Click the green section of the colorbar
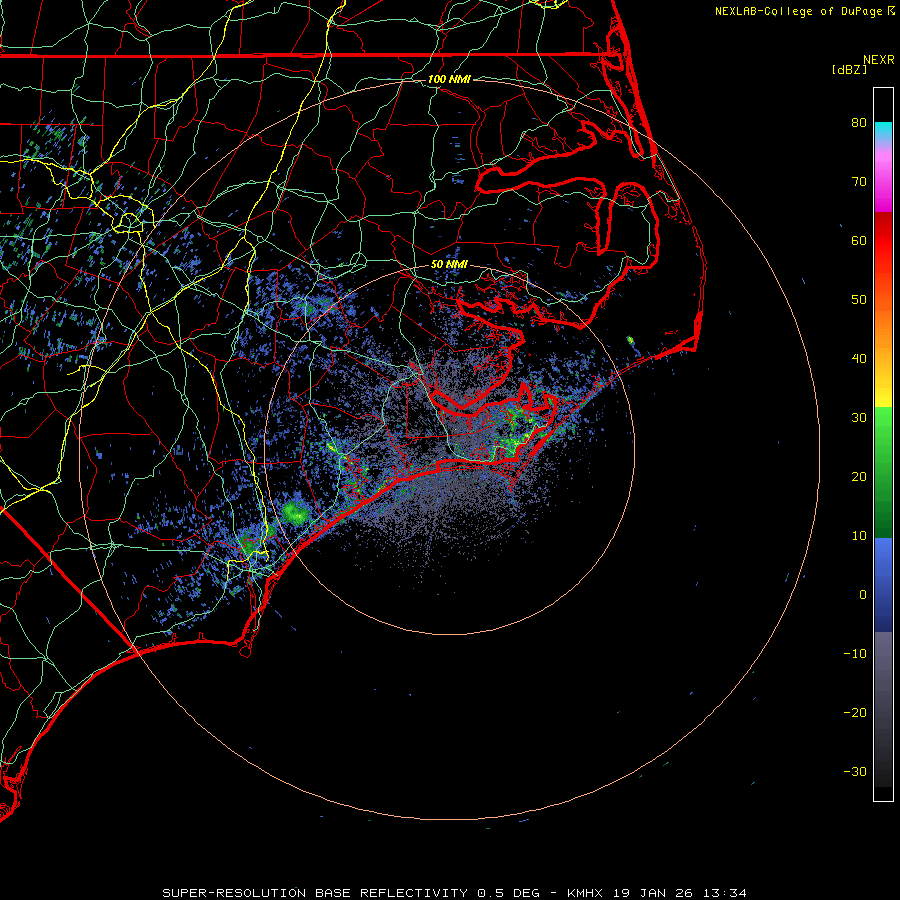900x900 pixels. (883, 472)
